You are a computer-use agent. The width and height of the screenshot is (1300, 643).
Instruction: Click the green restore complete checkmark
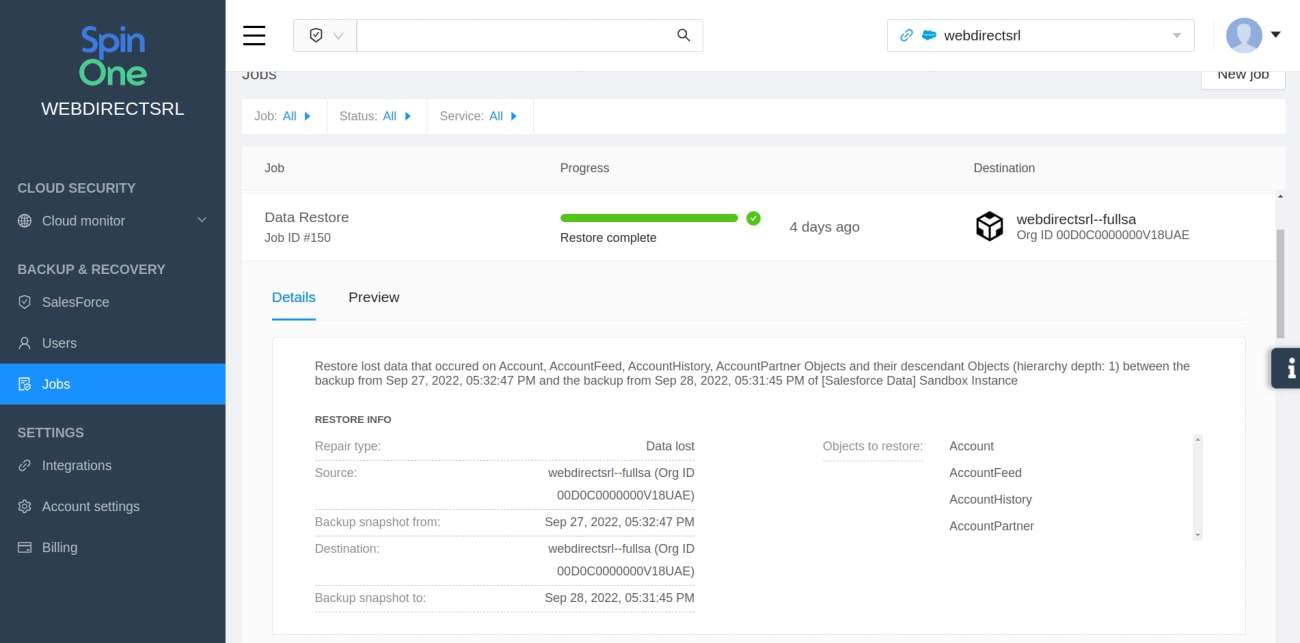point(753,218)
